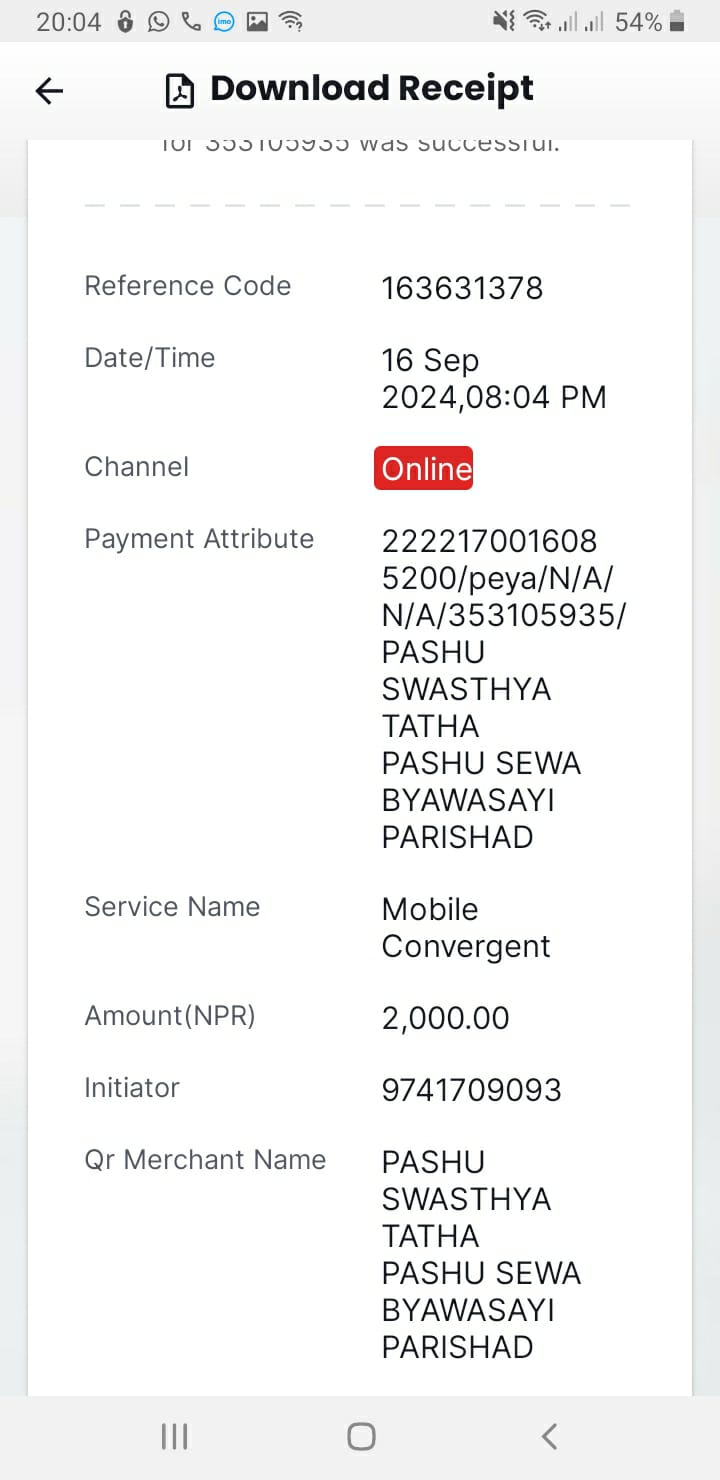Tap the Payment Attribute label
Viewport: 720px width, 1480px height.
pos(199,539)
